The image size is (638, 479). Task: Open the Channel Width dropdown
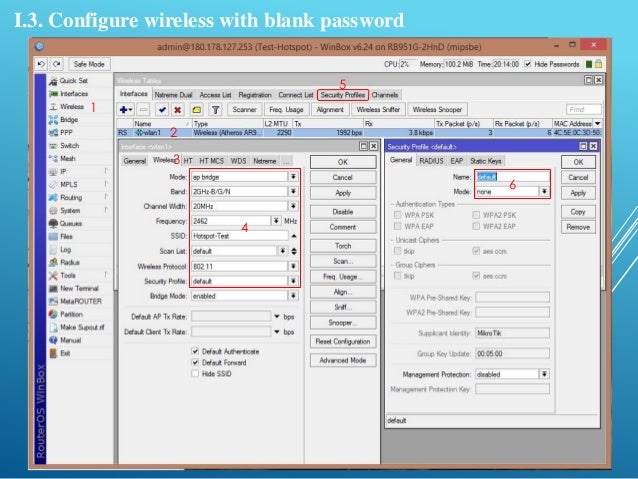click(x=293, y=206)
